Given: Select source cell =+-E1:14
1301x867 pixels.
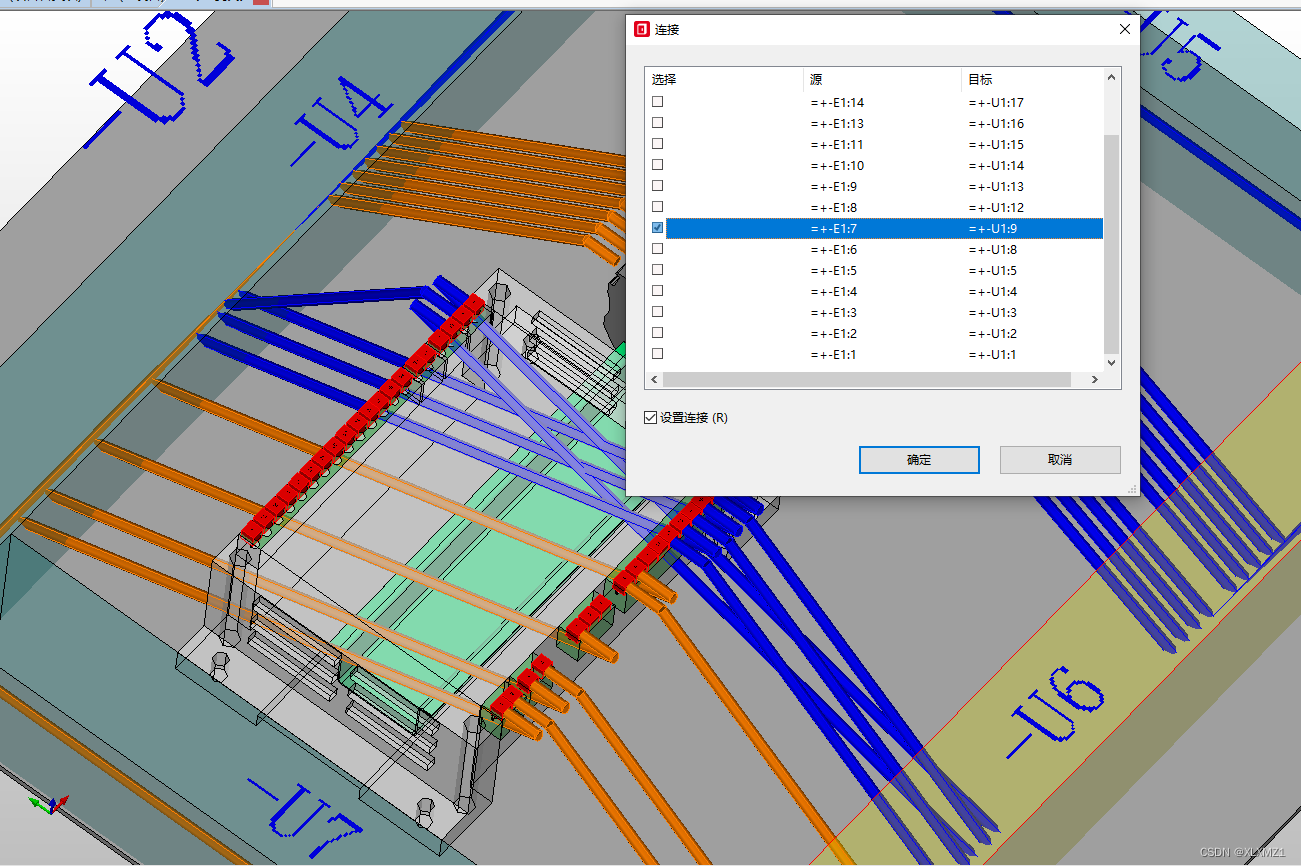Looking at the screenshot, I should (837, 103).
